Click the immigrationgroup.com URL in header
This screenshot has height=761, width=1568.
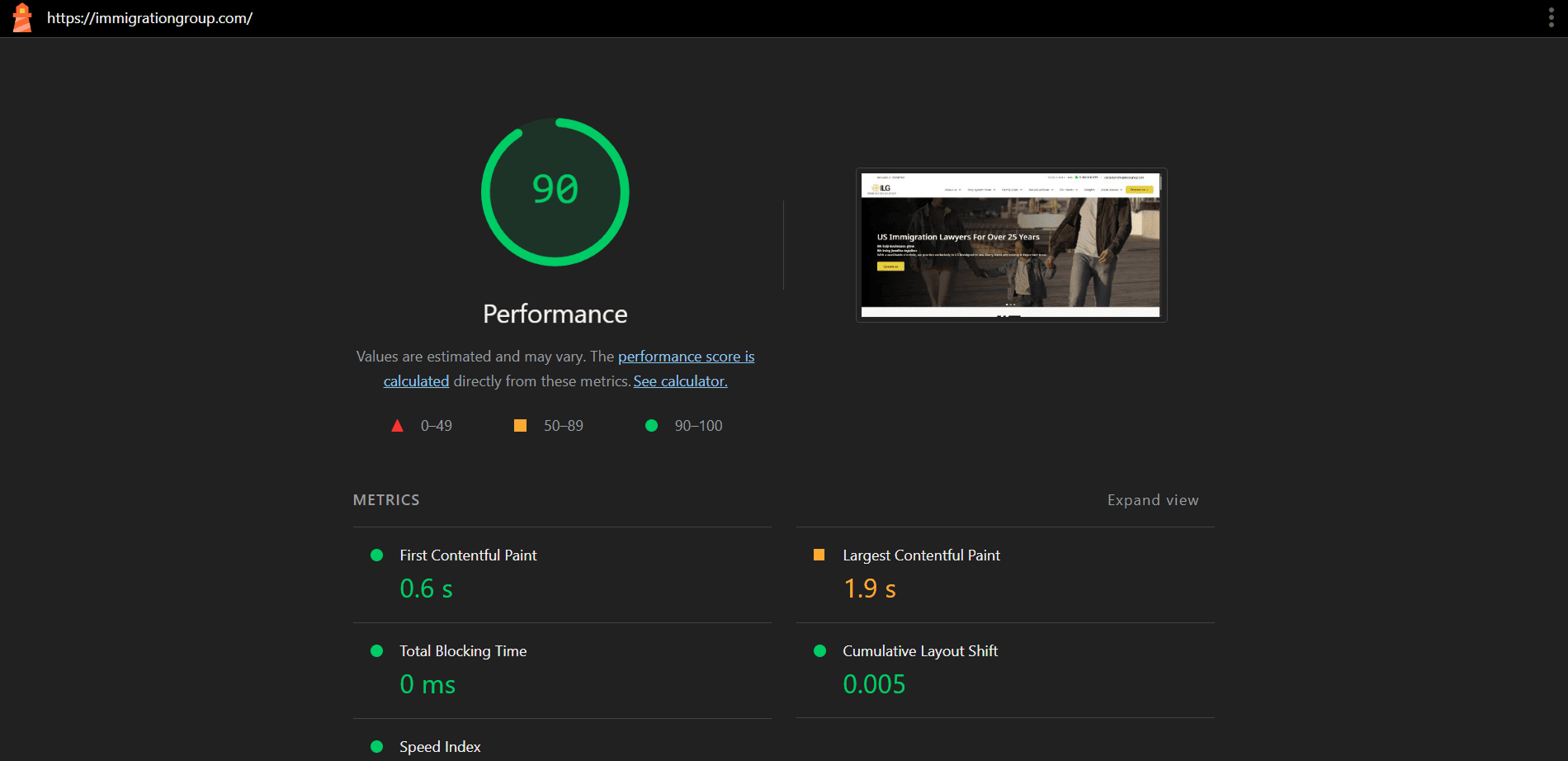[x=149, y=18]
